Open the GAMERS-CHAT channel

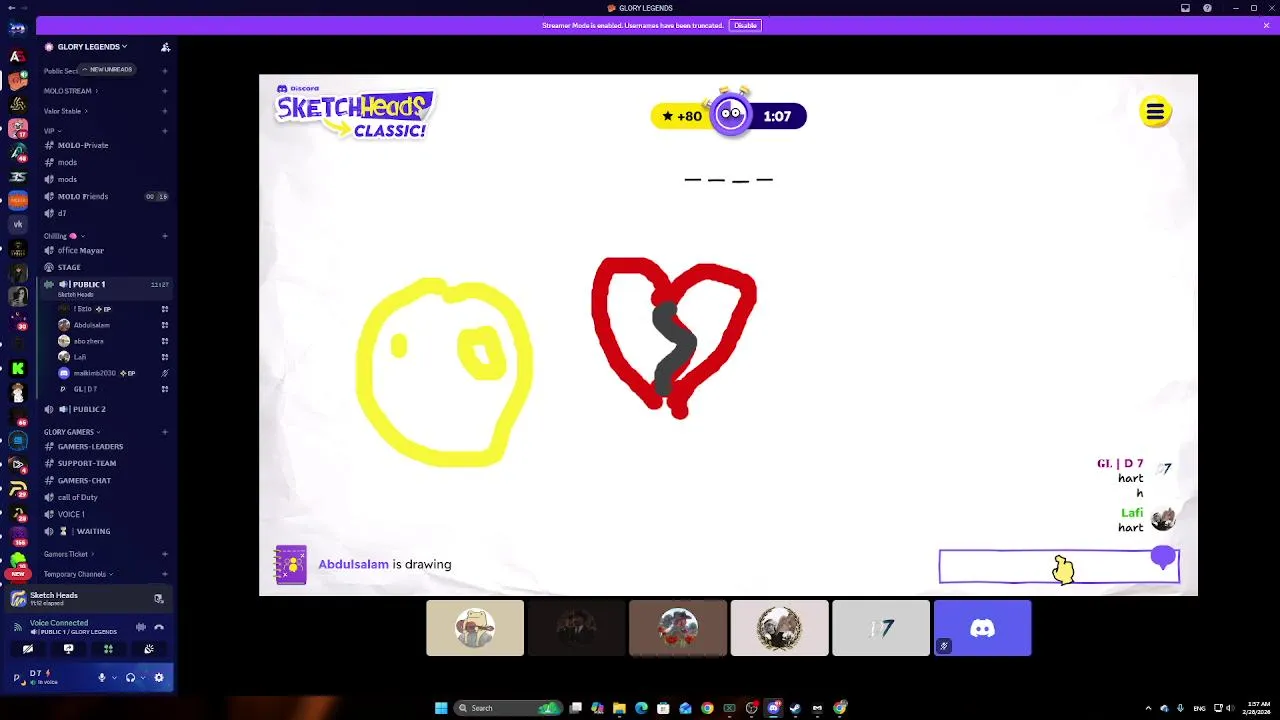point(107,480)
